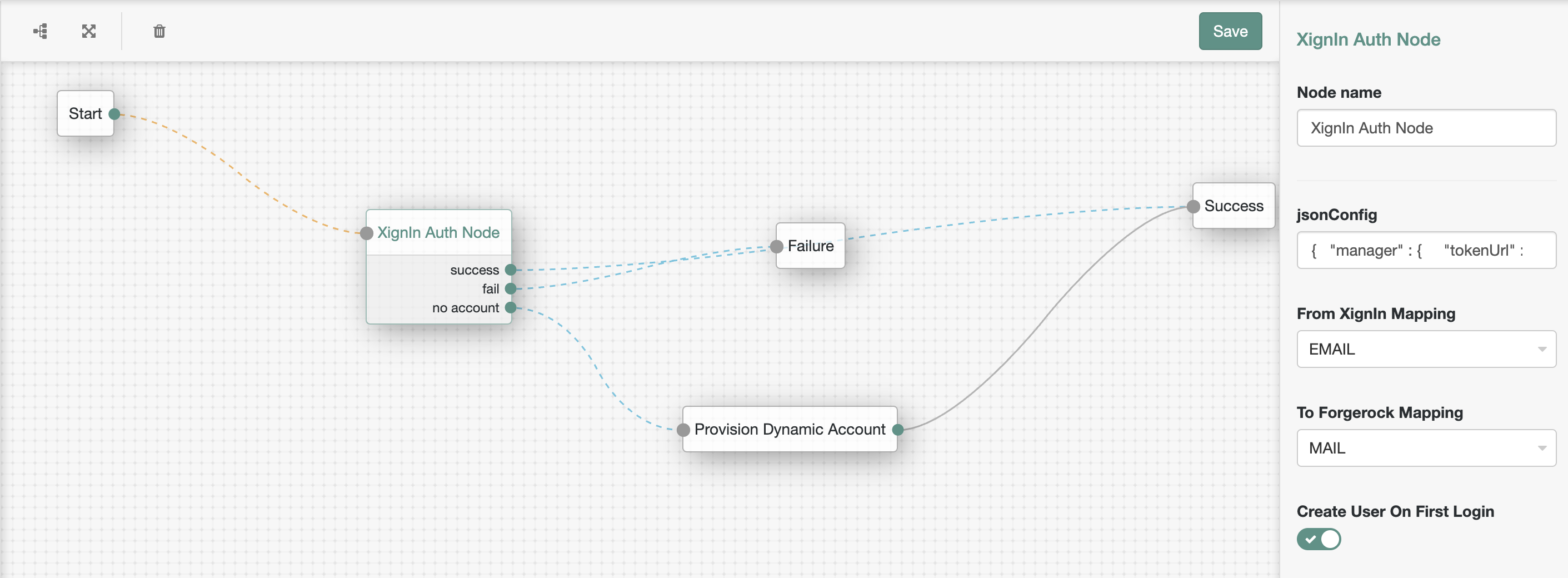The image size is (1568, 578).
Task: Click the XignIn Auth Node input connector
Action: (x=366, y=233)
